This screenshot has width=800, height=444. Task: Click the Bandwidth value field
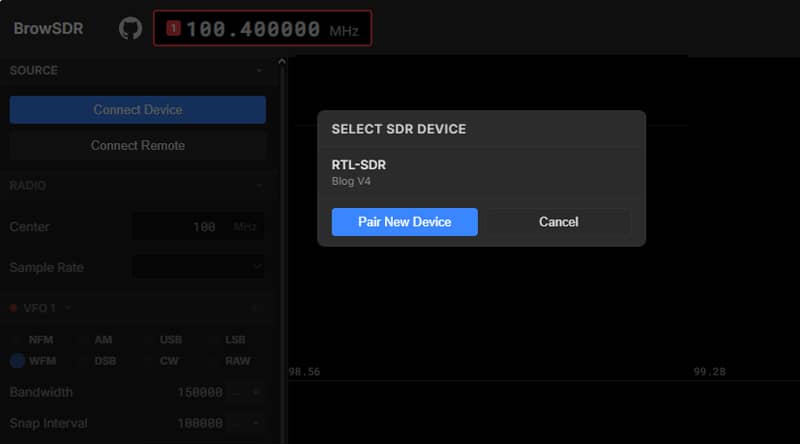199,392
